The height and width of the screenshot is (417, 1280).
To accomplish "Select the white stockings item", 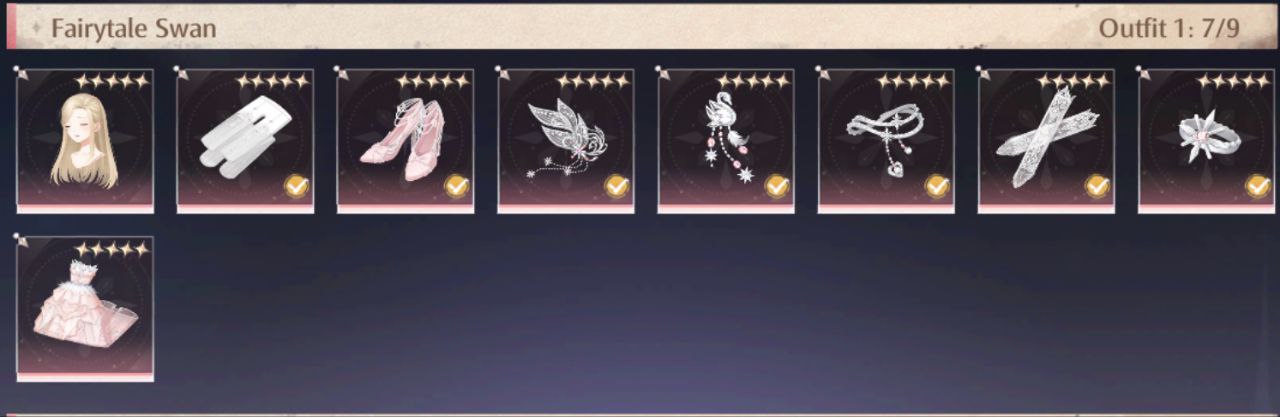I will pyautogui.click(x=245, y=140).
